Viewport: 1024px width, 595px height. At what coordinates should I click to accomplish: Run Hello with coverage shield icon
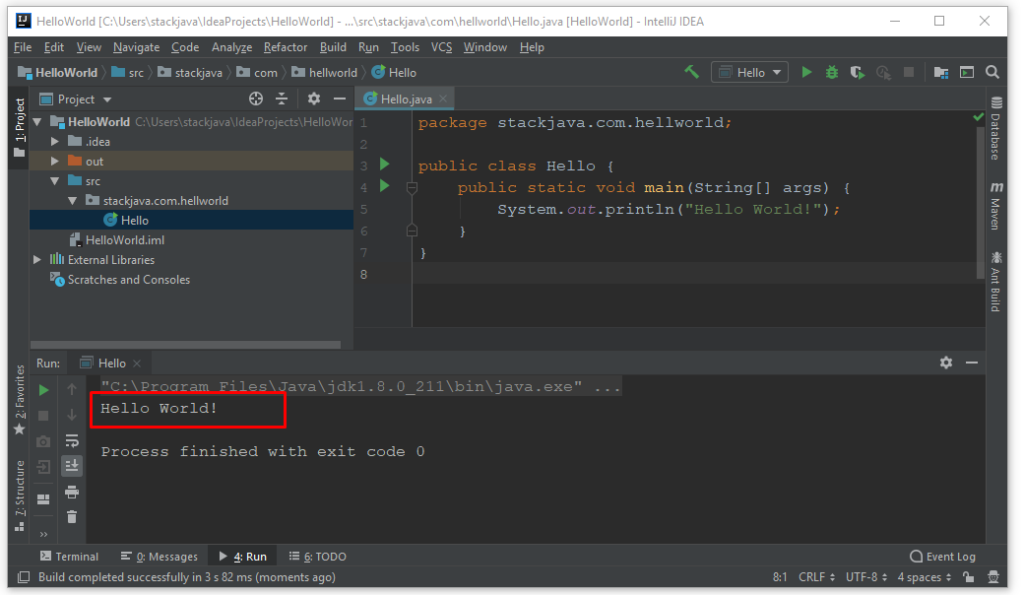[x=856, y=71]
